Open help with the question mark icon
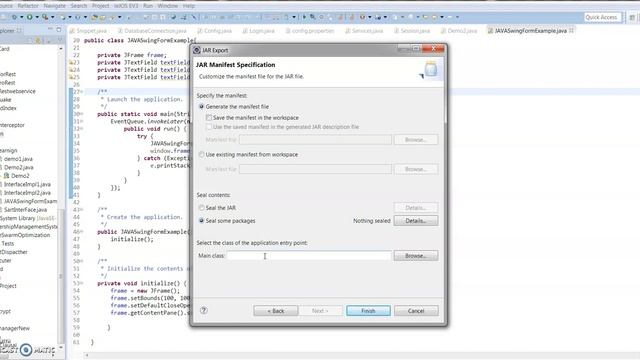The height and width of the screenshot is (360, 640). point(204,311)
